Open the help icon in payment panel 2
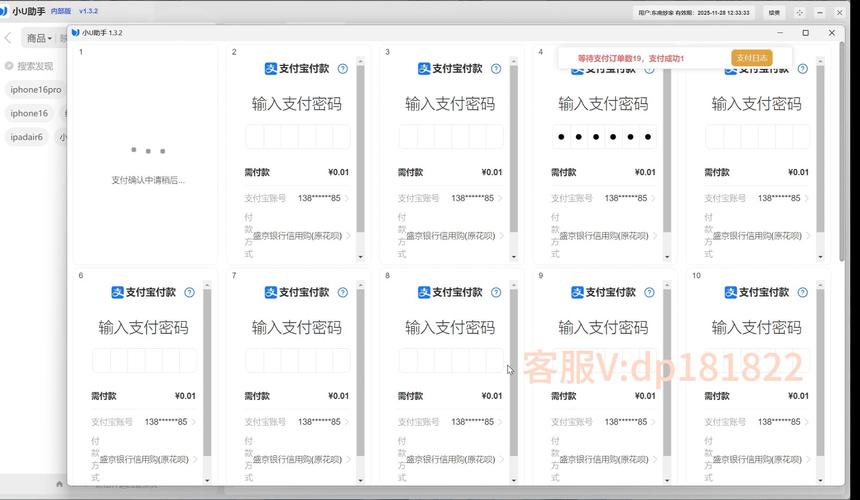Screen dimensions: 860x500 click(x=343, y=69)
